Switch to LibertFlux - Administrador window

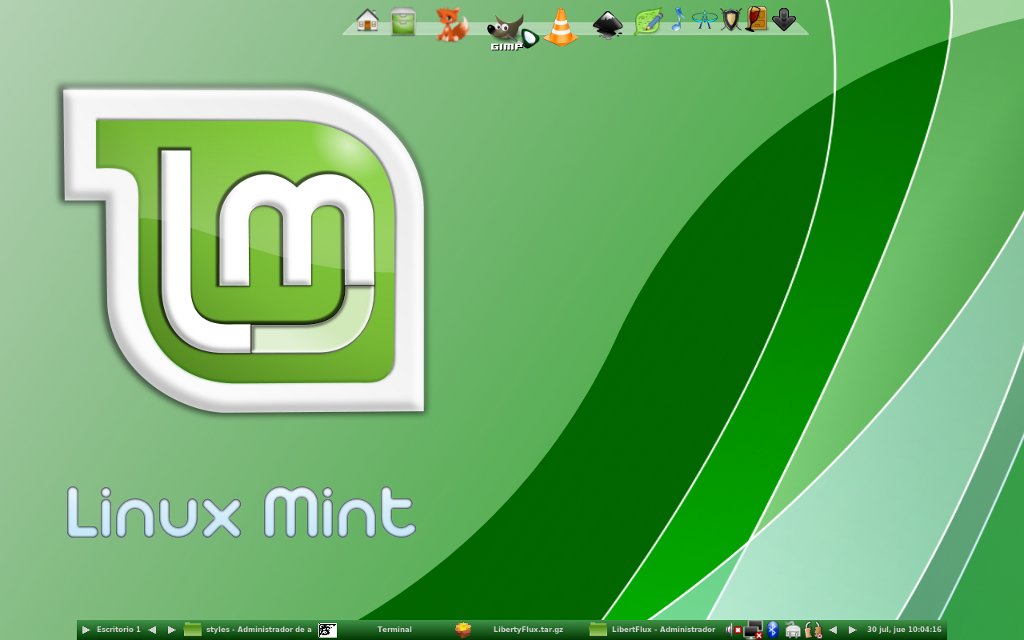663,630
